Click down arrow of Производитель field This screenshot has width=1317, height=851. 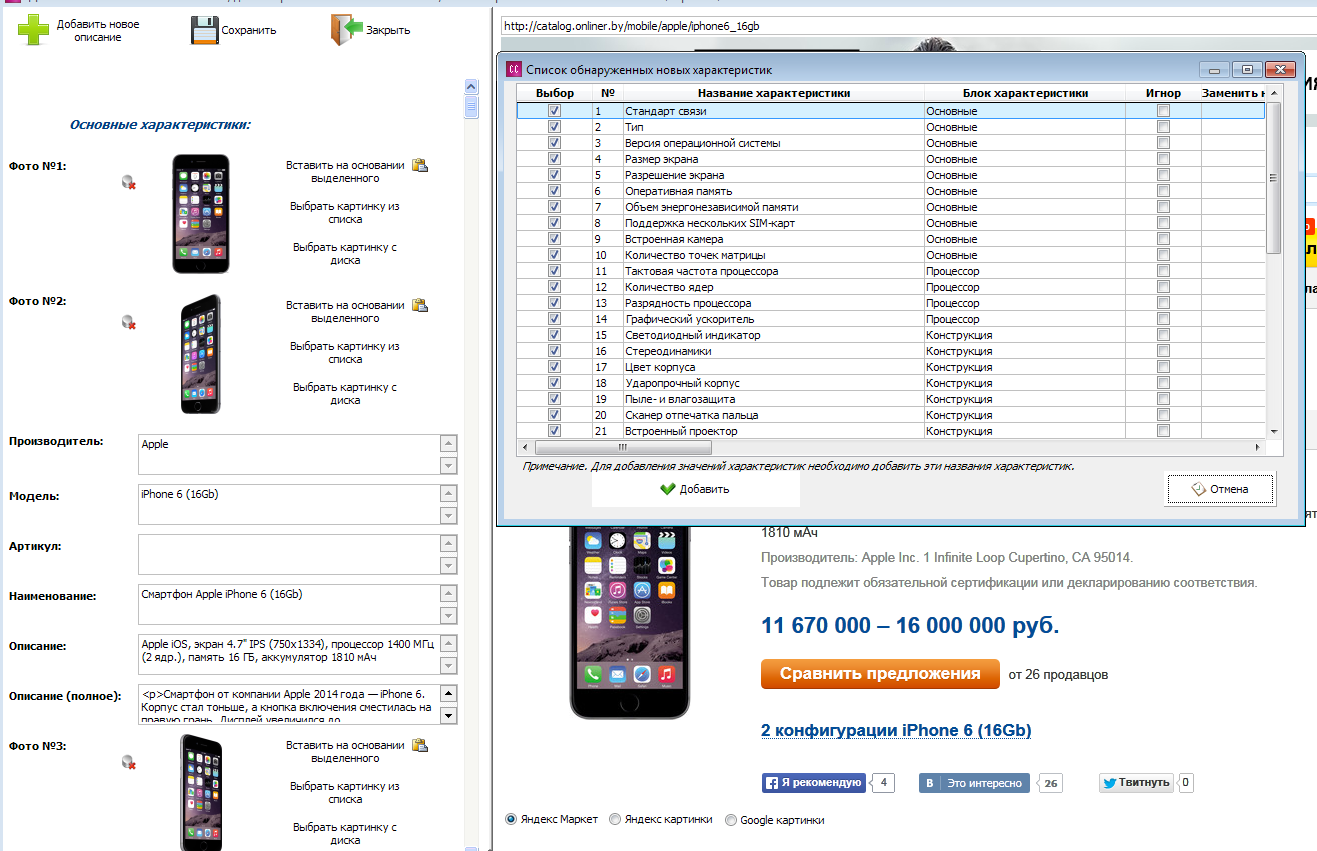pyautogui.click(x=449, y=465)
